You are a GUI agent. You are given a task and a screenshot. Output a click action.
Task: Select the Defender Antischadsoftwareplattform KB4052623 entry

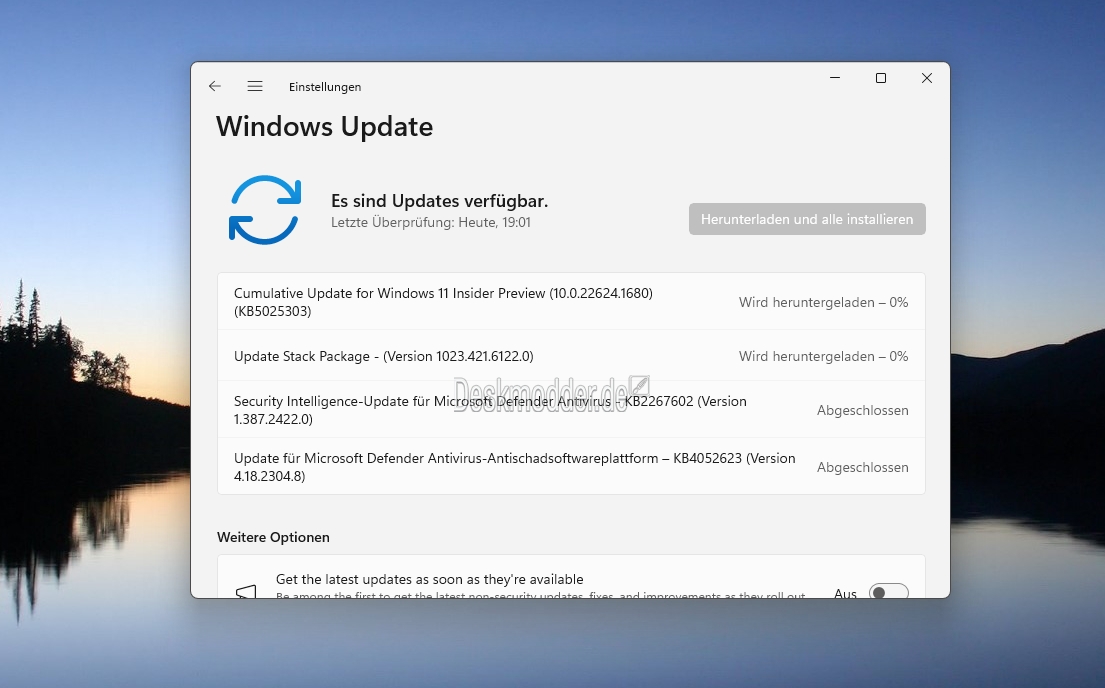[x=571, y=467]
